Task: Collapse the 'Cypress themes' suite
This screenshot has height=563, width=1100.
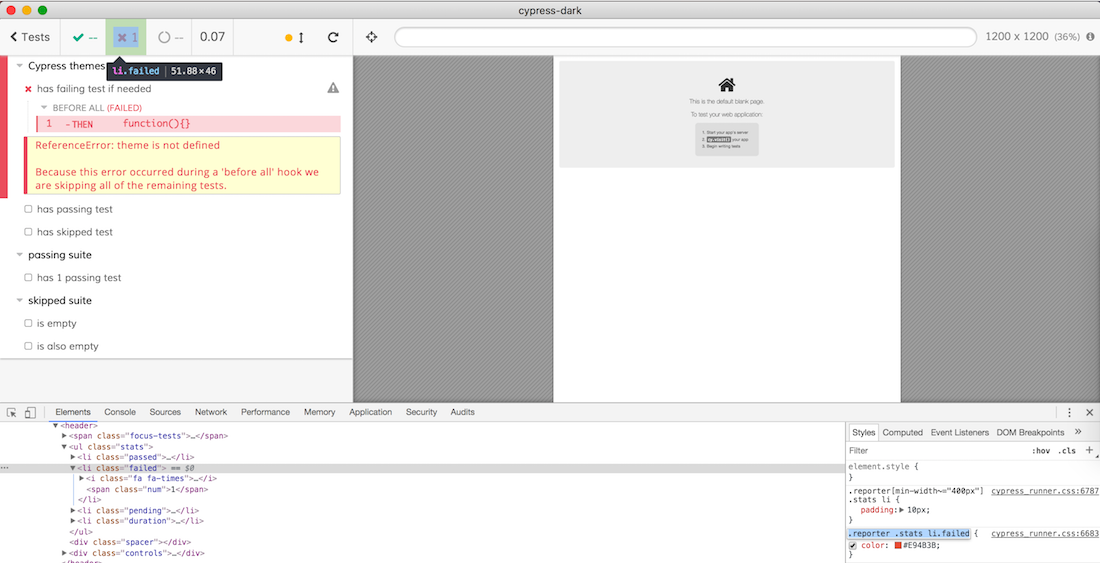Action: point(19,66)
